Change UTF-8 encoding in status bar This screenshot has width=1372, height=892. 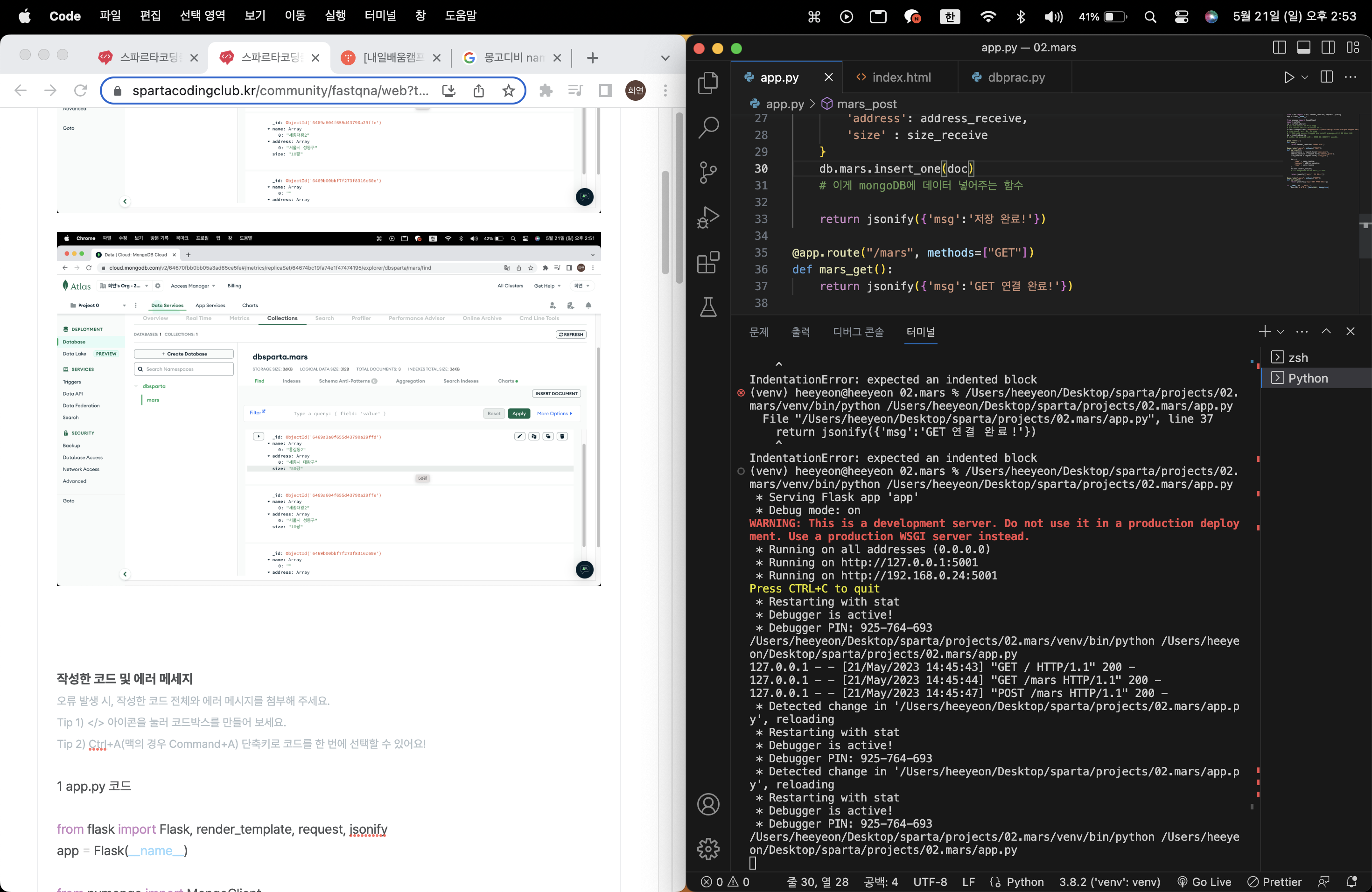pos(930,882)
